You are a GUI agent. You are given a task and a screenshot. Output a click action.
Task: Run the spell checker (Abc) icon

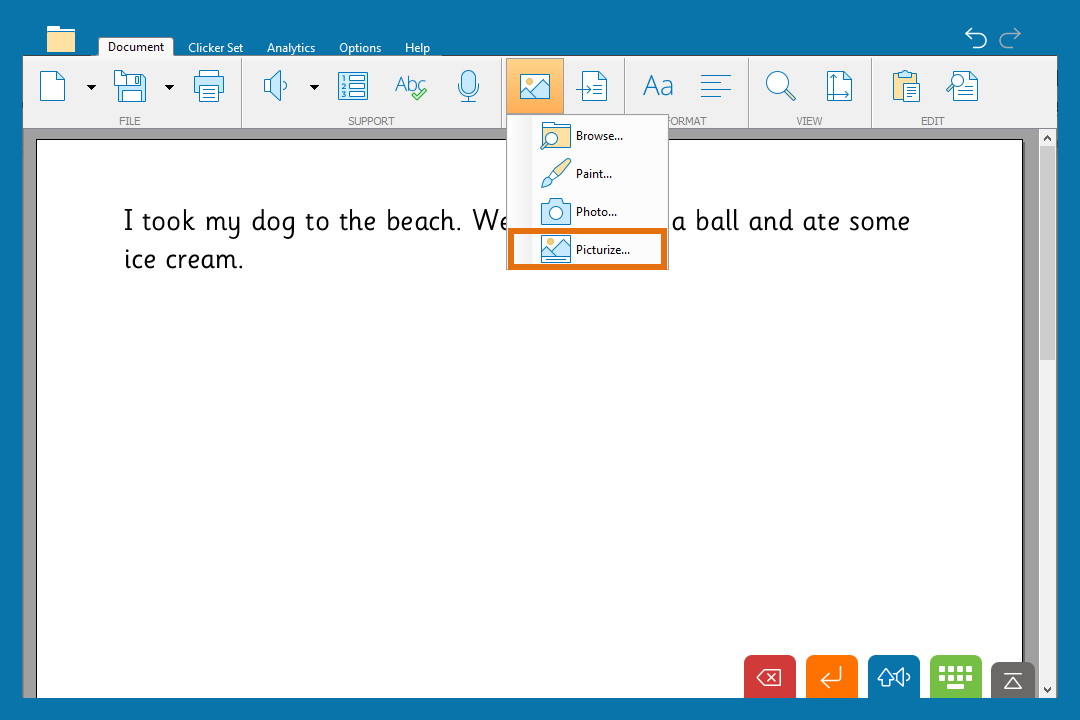410,86
